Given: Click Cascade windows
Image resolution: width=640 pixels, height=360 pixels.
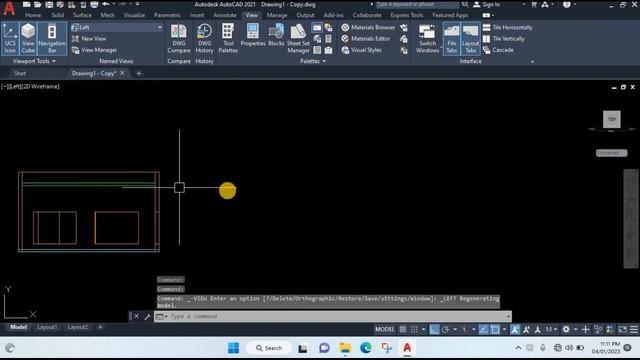Looking at the screenshot, I should [x=498, y=50].
